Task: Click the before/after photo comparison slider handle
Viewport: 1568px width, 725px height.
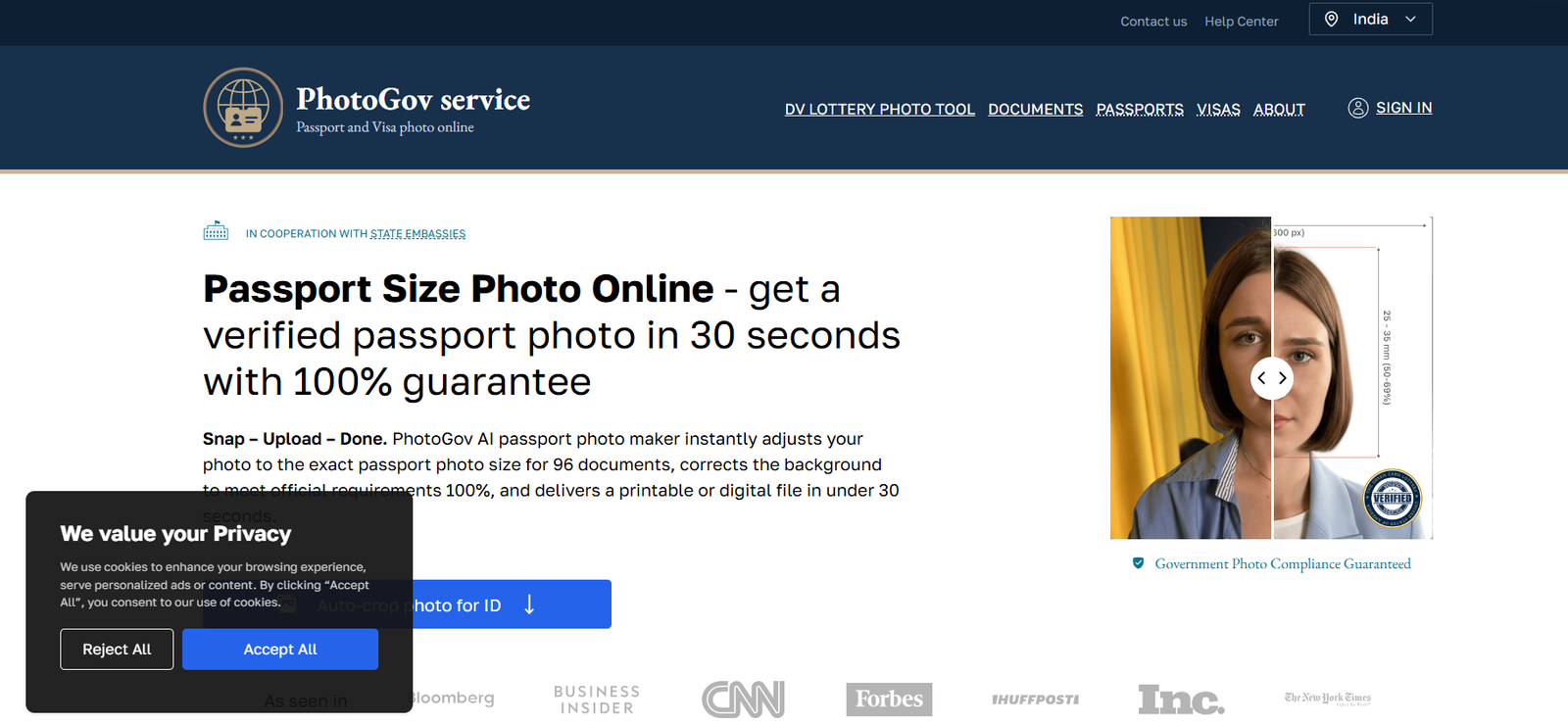Action: coord(1272,378)
